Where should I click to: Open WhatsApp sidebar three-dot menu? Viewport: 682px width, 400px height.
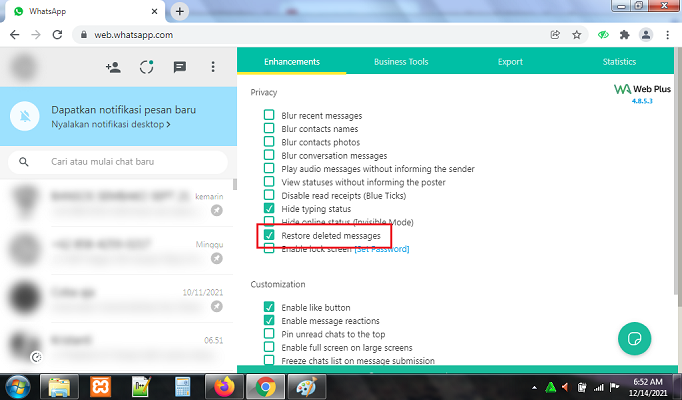(213, 67)
